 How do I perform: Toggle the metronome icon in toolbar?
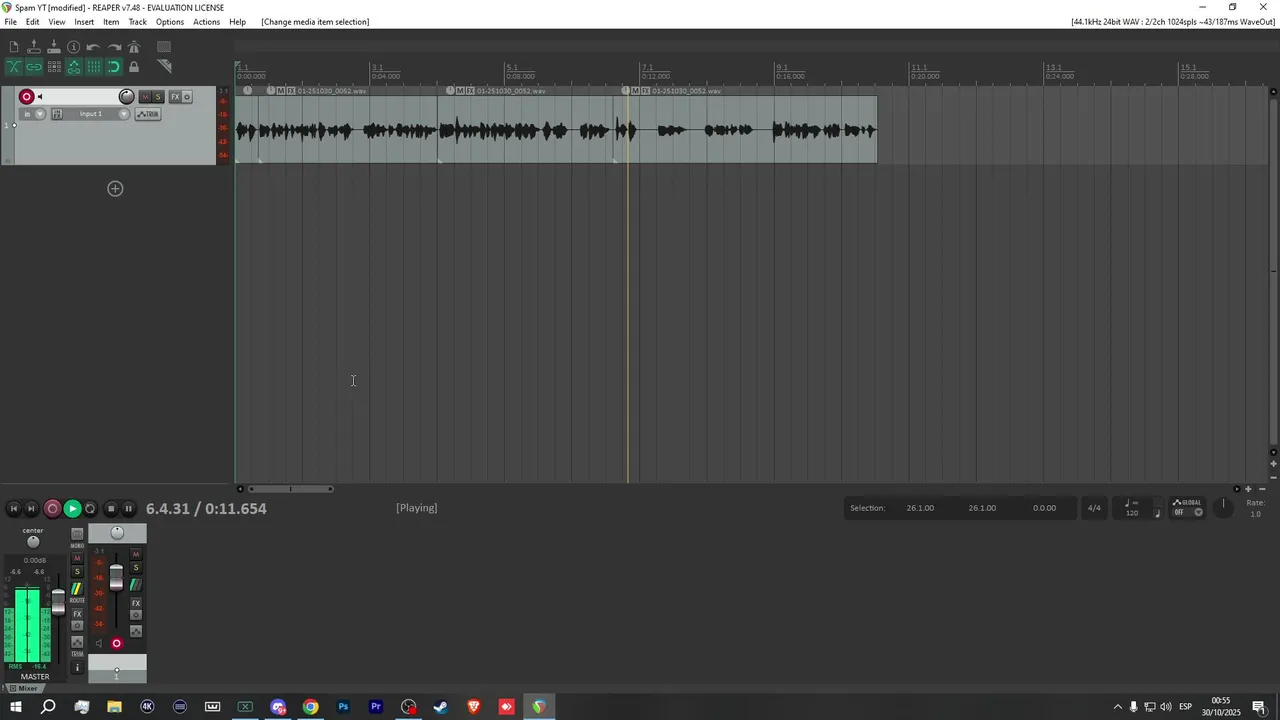point(134,47)
